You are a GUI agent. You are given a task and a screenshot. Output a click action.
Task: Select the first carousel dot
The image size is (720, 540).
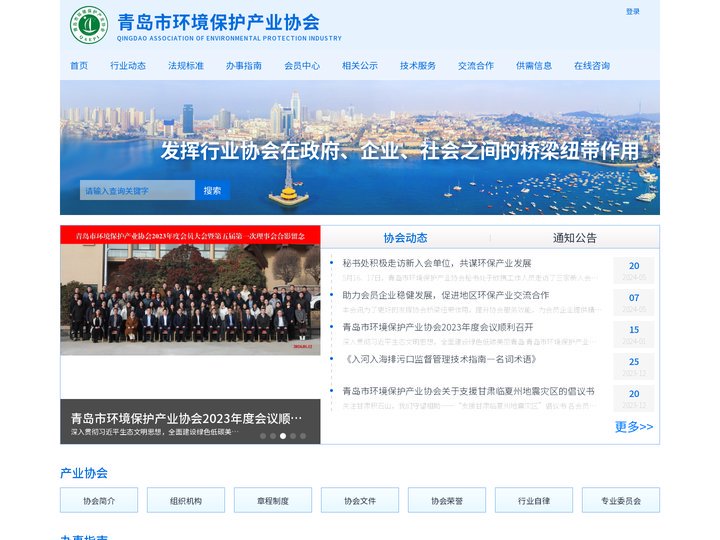(x=263, y=436)
